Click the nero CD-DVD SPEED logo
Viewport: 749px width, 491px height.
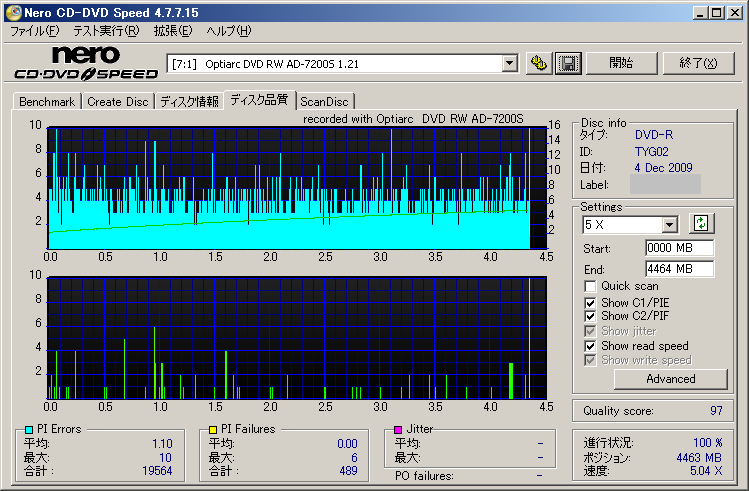(x=86, y=63)
